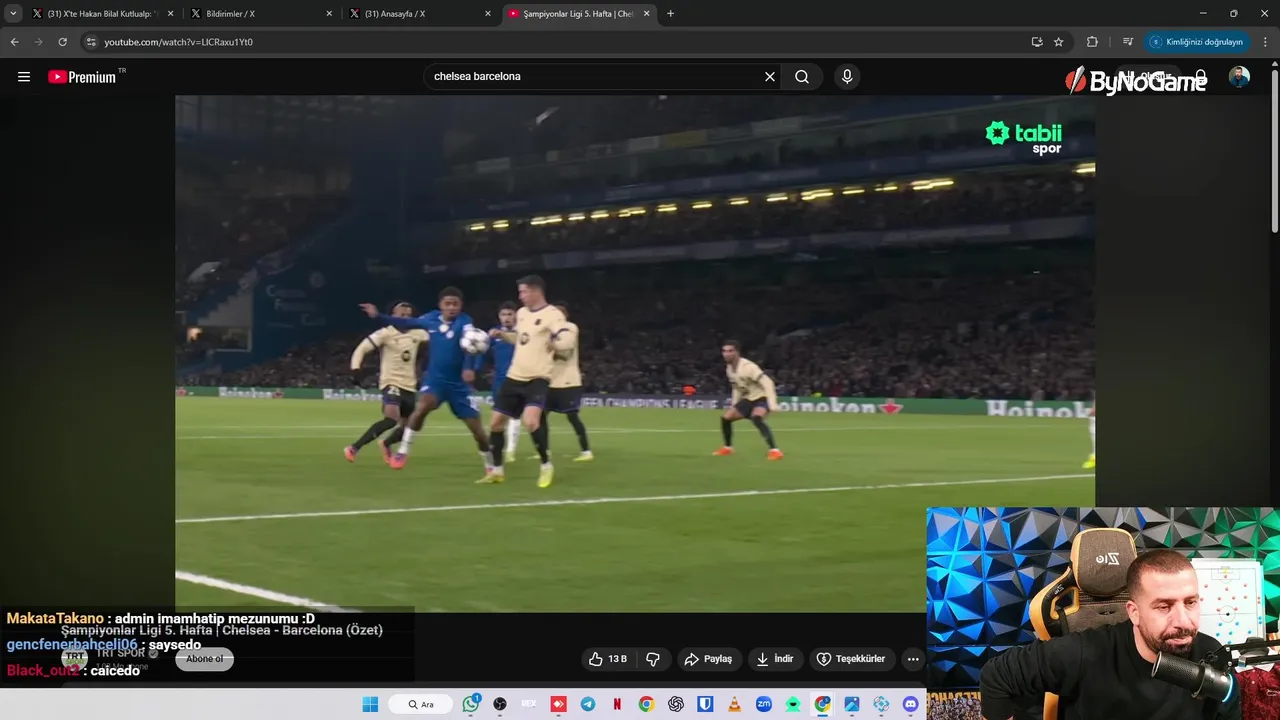This screenshot has width=1280, height=720.
Task: Click 'Kimliğinizi doğrulayın' profile button
Action: 1196,42
